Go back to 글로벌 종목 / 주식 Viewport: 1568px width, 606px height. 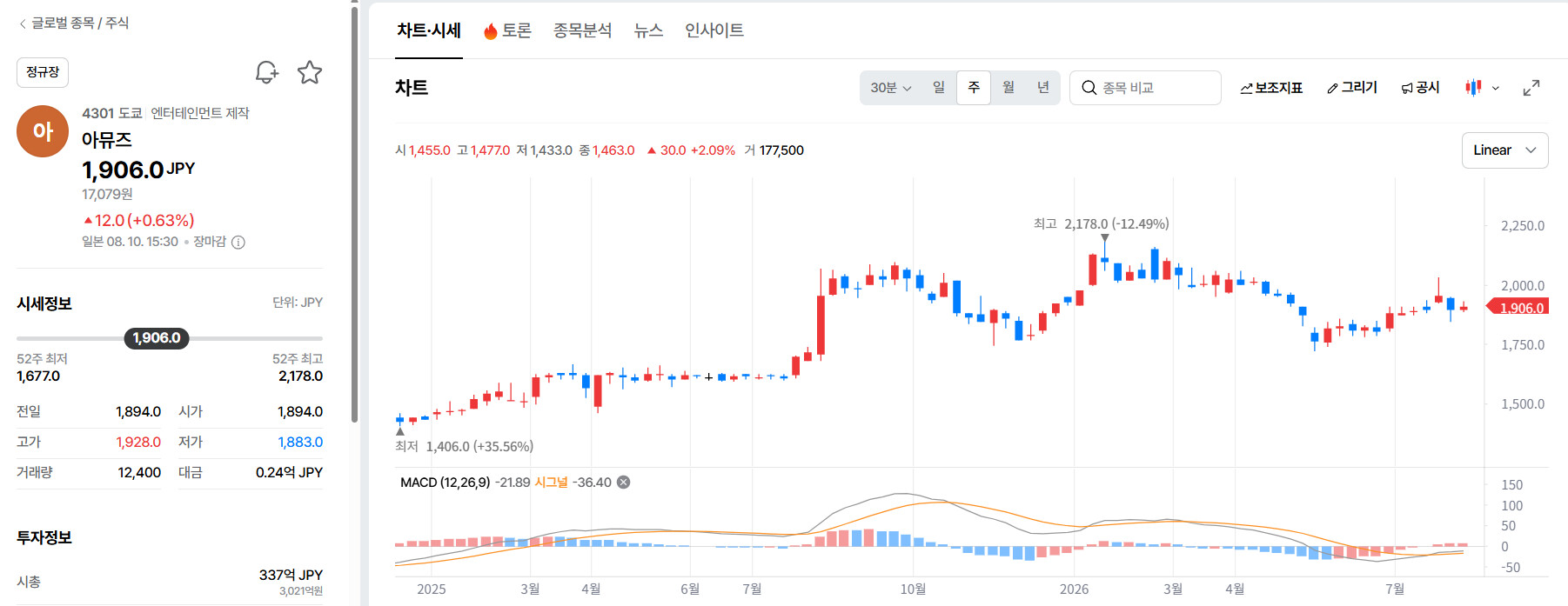[x=74, y=23]
